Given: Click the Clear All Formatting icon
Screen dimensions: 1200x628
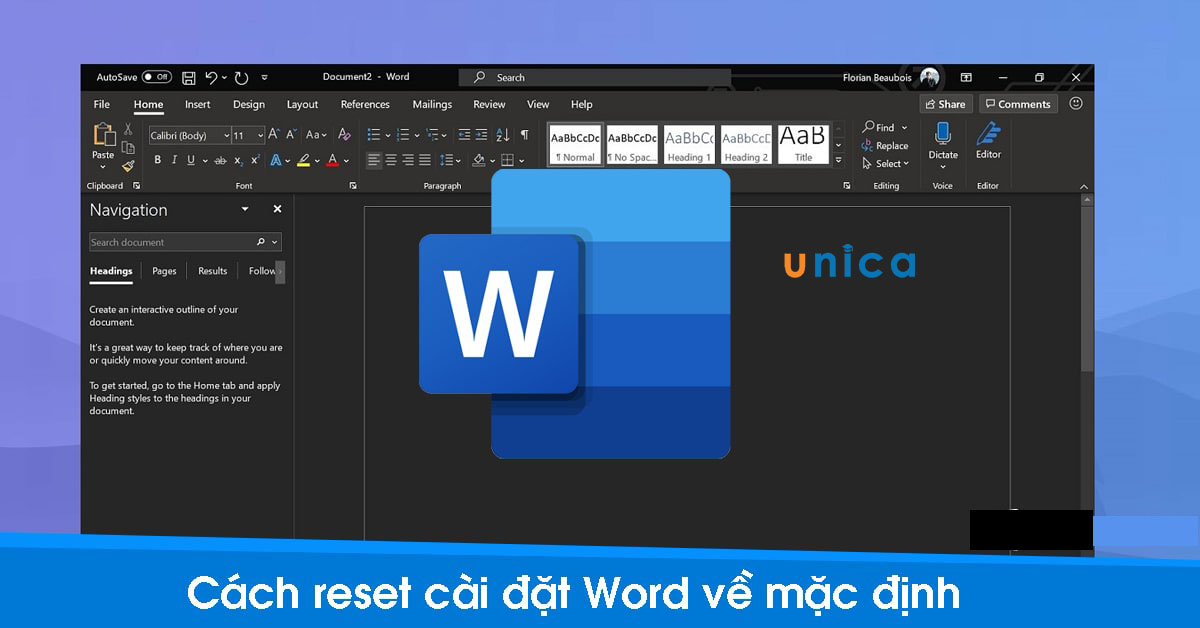Looking at the screenshot, I should pyautogui.click(x=344, y=135).
